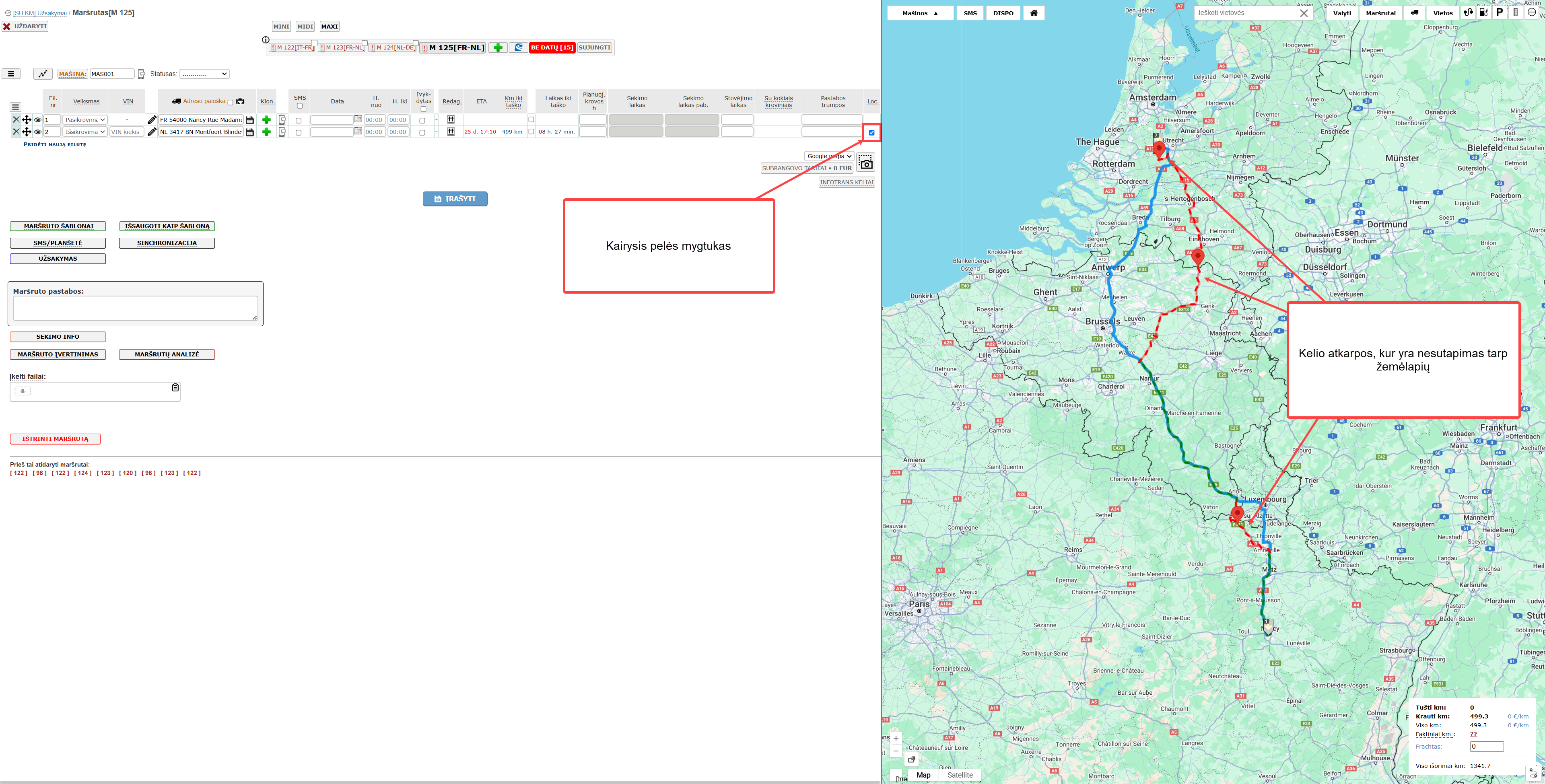Click the parking P icon on map toolbar

[1500, 12]
